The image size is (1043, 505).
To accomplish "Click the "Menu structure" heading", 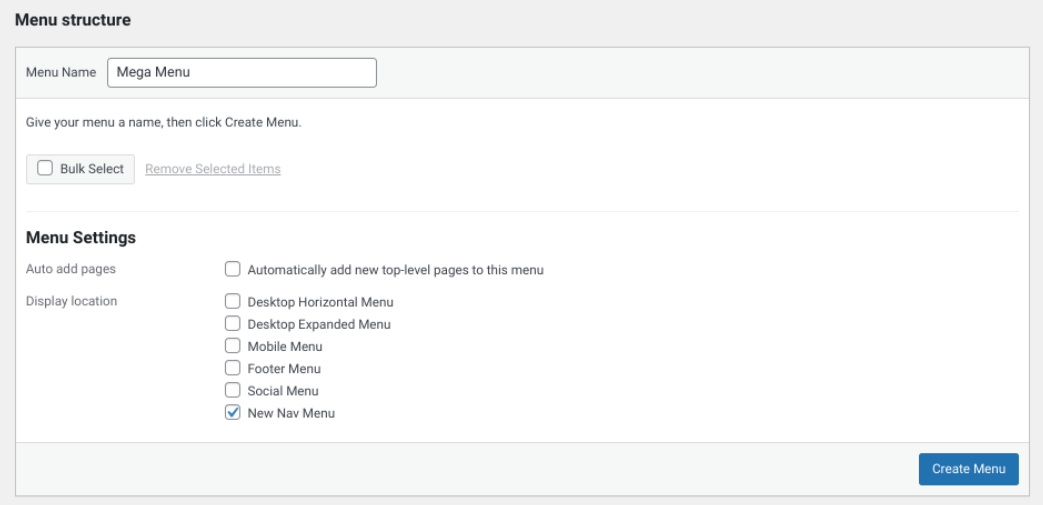I will pyautogui.click(x=73, y=20).
